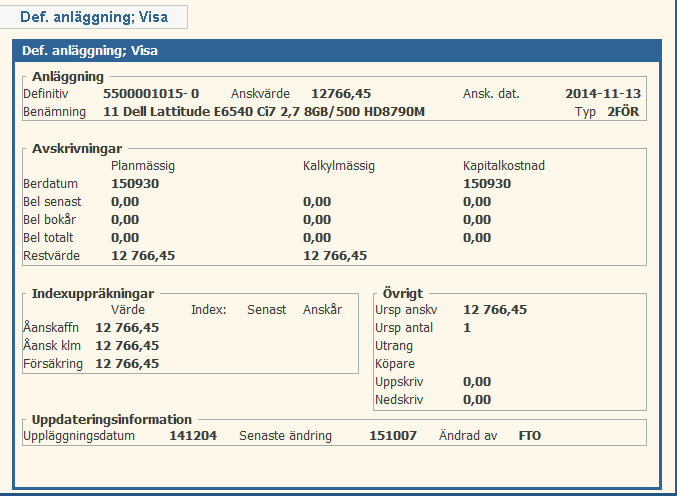Click the Ändrad av value FTO
677x496 pixels.
530,436
